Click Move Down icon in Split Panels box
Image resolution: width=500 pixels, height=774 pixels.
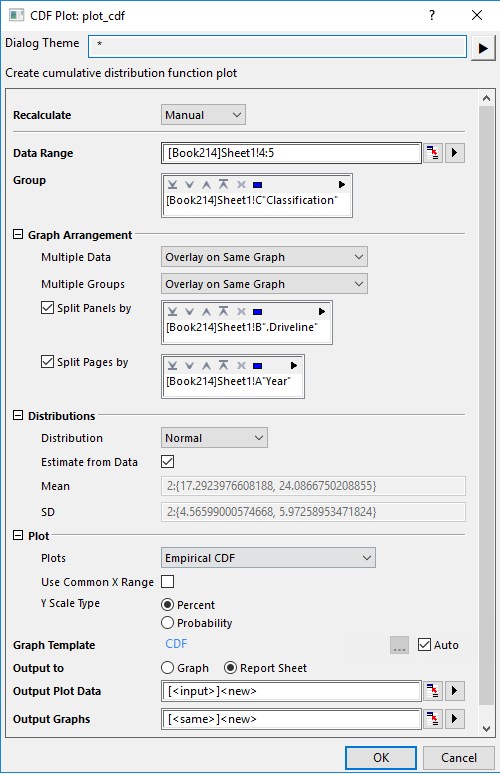tap(190, 311)
